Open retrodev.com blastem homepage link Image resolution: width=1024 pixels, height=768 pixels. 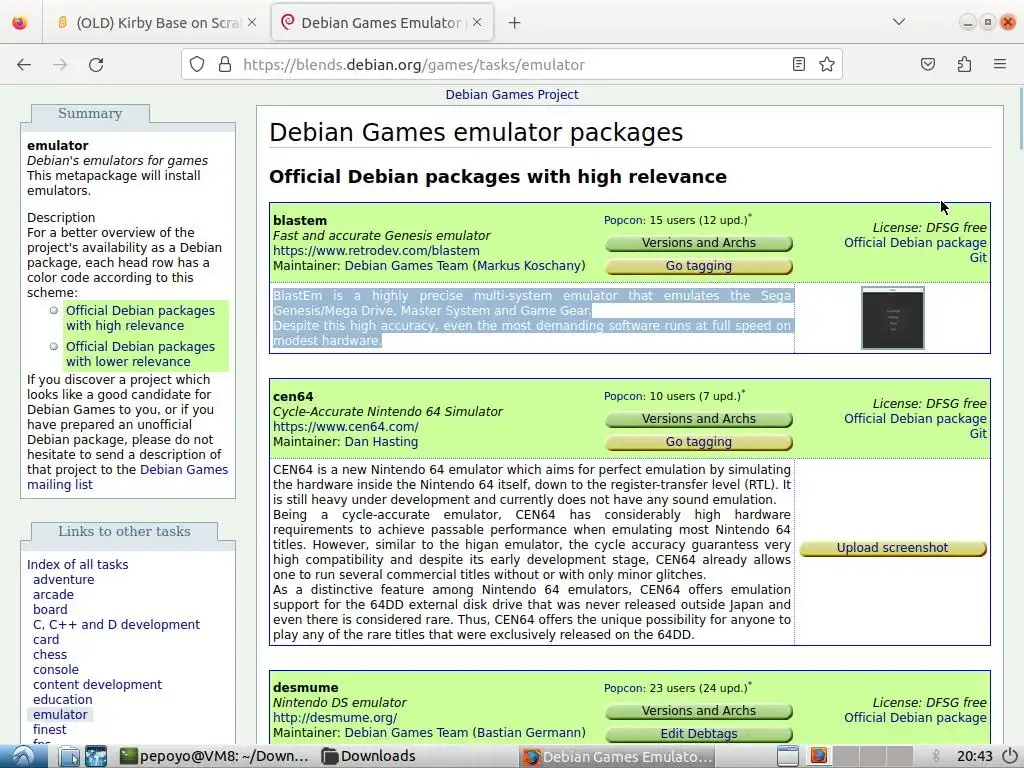click(376, 251)
